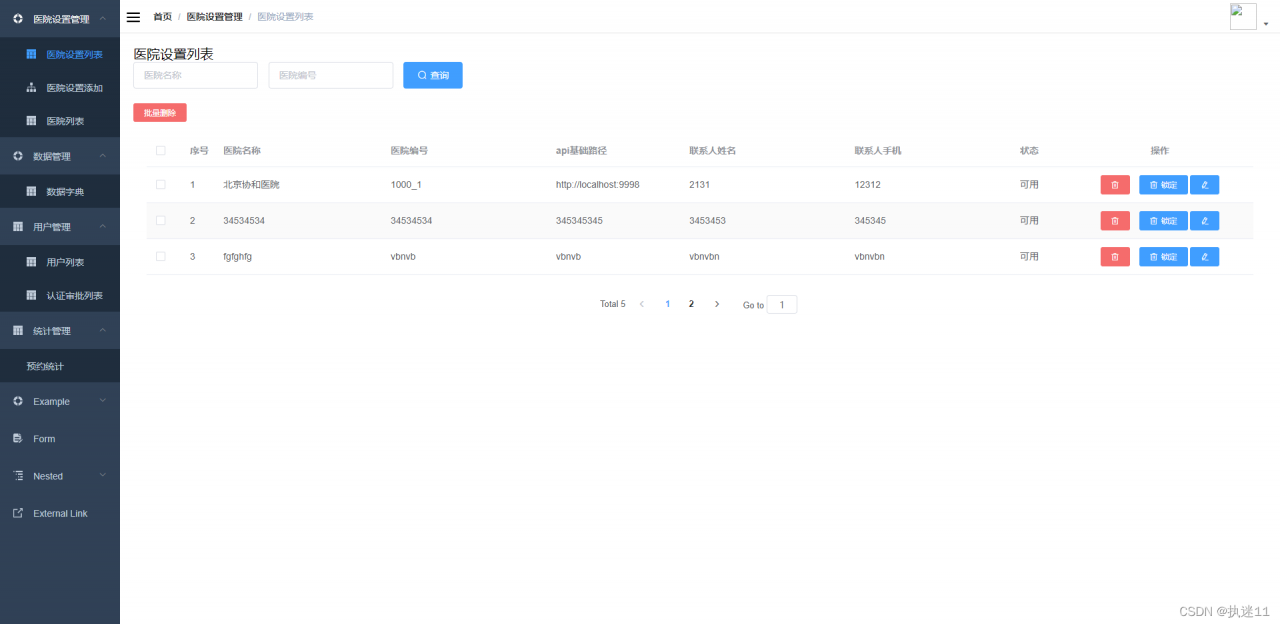Click the edit pencil icon for fgfghfg row

(x=1204, y=257)
